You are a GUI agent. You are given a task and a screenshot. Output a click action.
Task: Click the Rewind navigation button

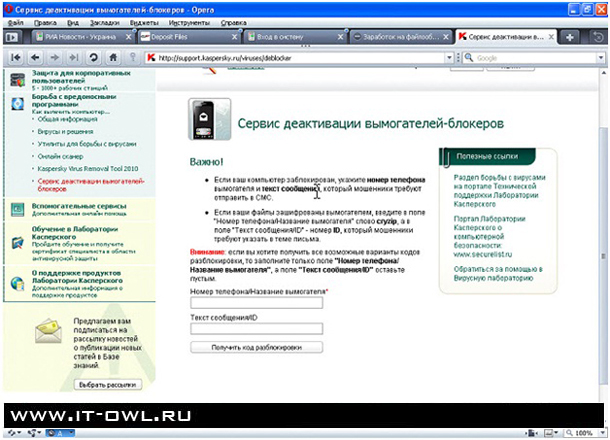click(x=16, y=58)
